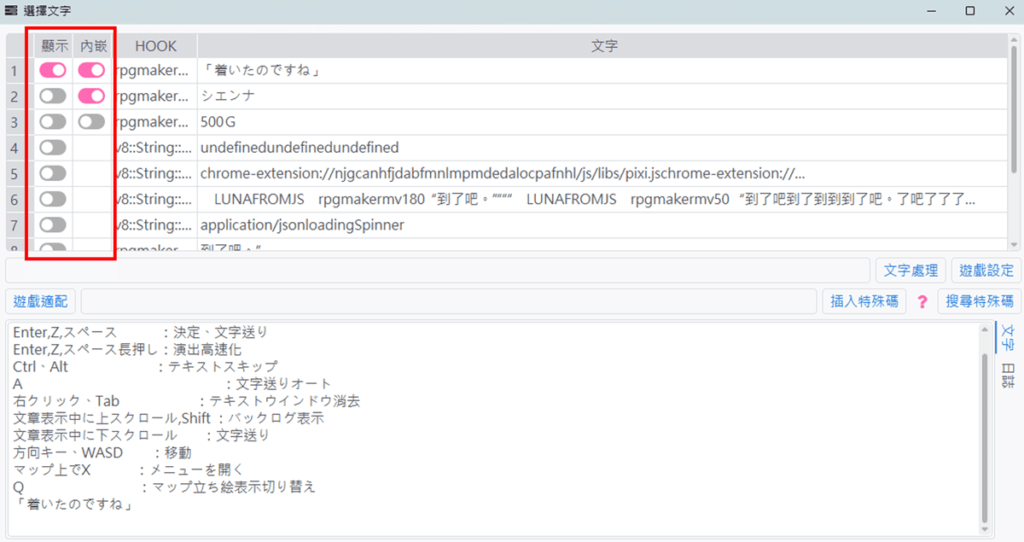This screenshot has height=542, width=1024.
Task: Enable 顯示 switch for application/jsonloadingSpinner row
Action: (52, 225)
